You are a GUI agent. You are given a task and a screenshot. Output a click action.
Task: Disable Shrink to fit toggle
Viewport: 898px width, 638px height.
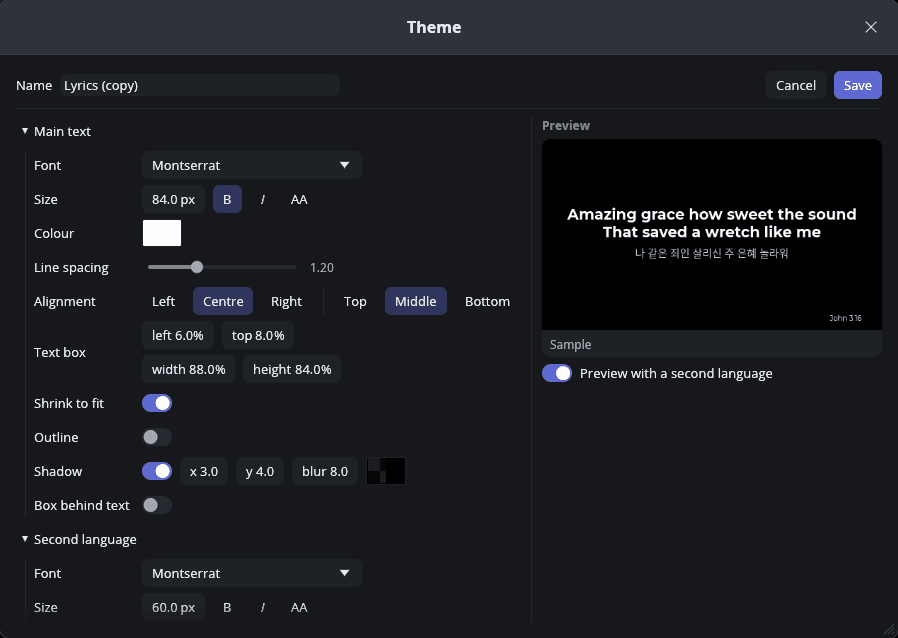[x=157, y=403]
